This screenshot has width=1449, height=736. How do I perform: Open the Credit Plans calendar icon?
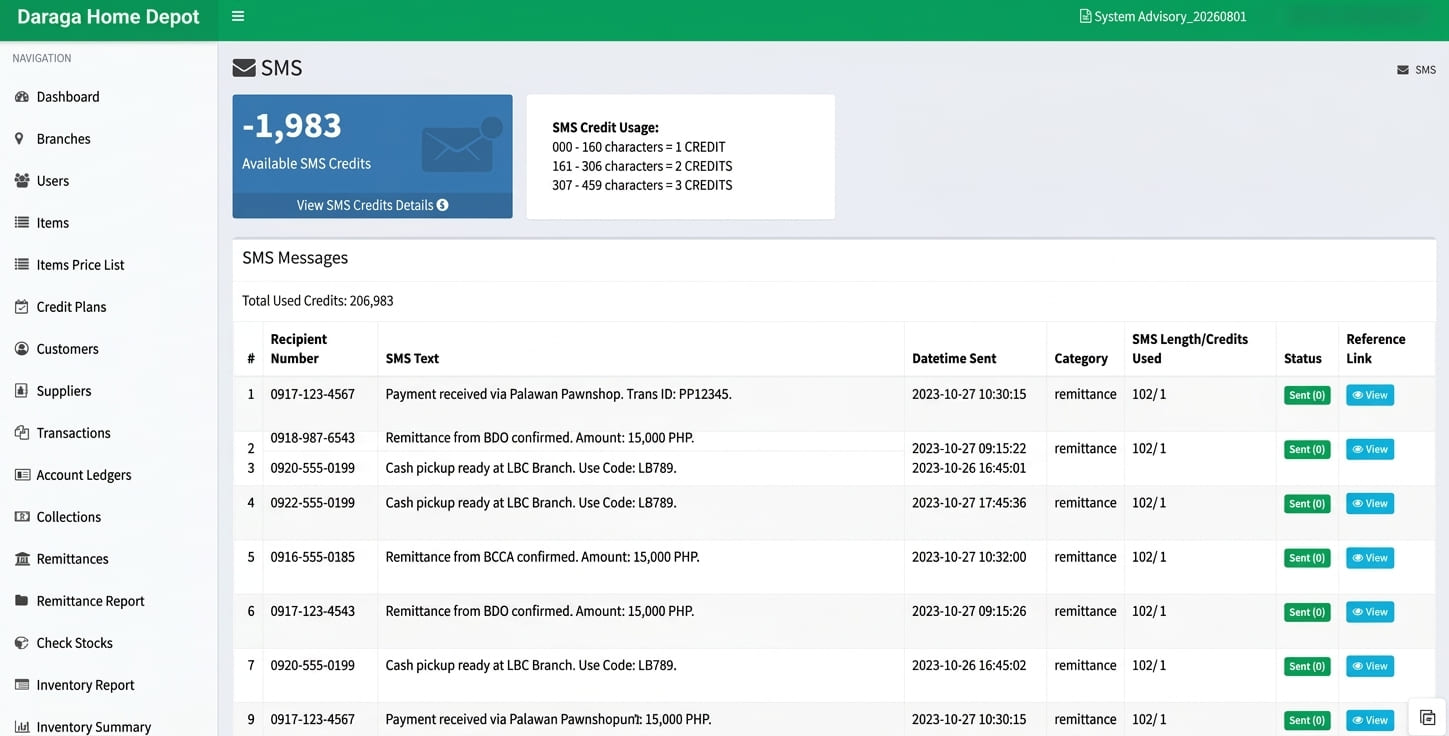[x=21, y=307]
